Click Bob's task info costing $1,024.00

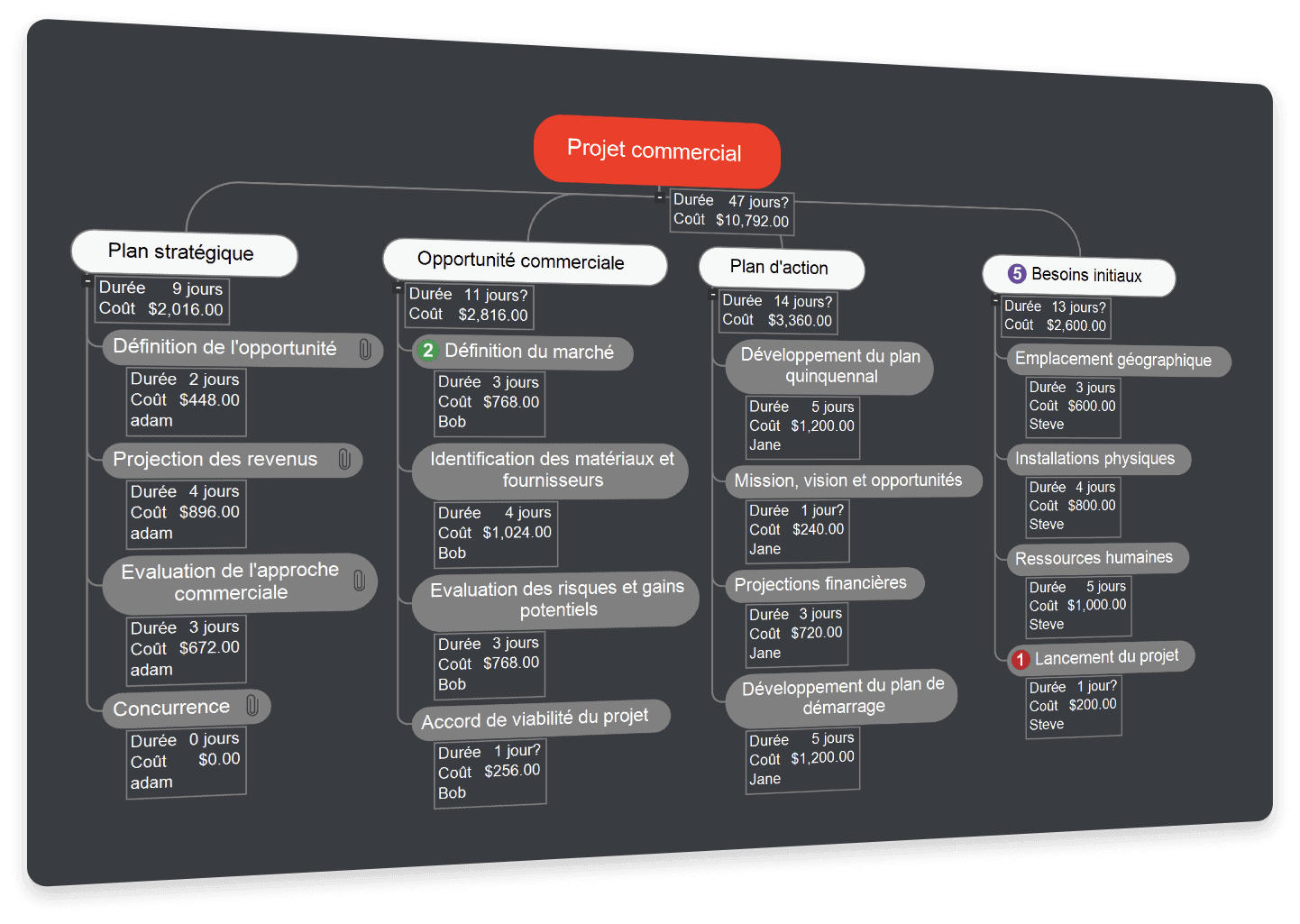(x=496, y=534)
